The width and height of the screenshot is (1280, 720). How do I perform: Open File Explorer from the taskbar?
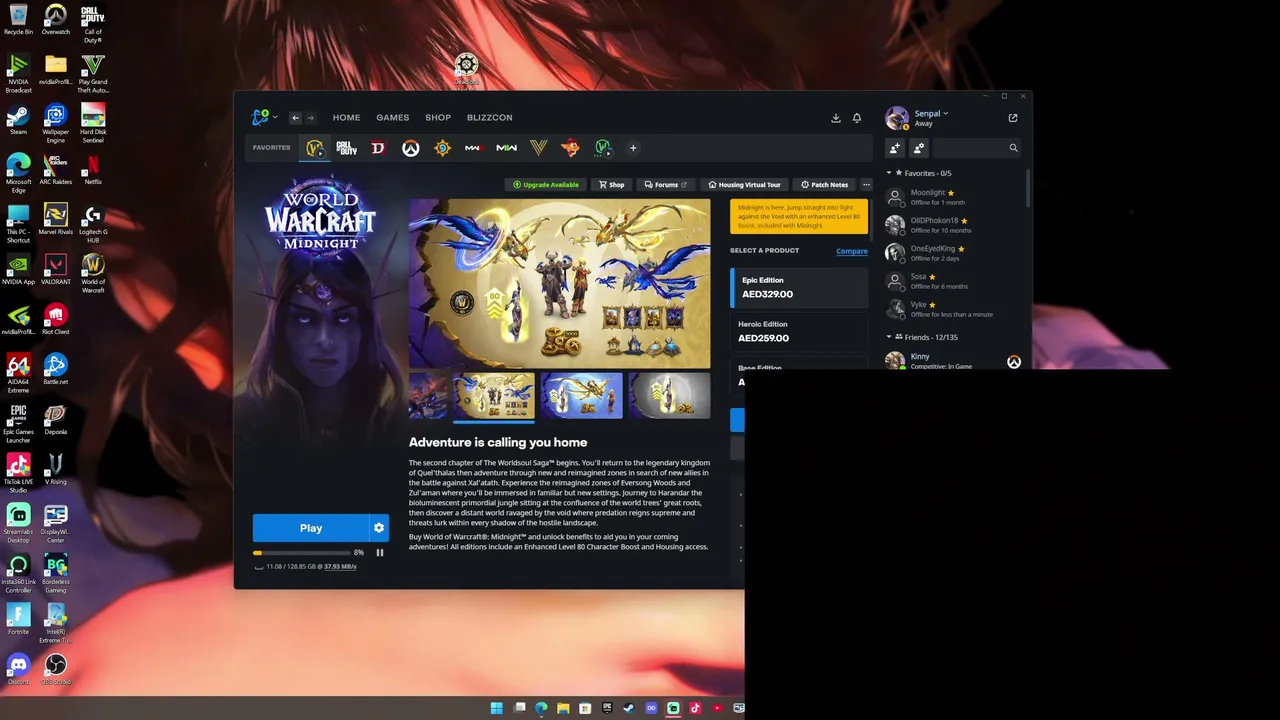coord(563,708)
